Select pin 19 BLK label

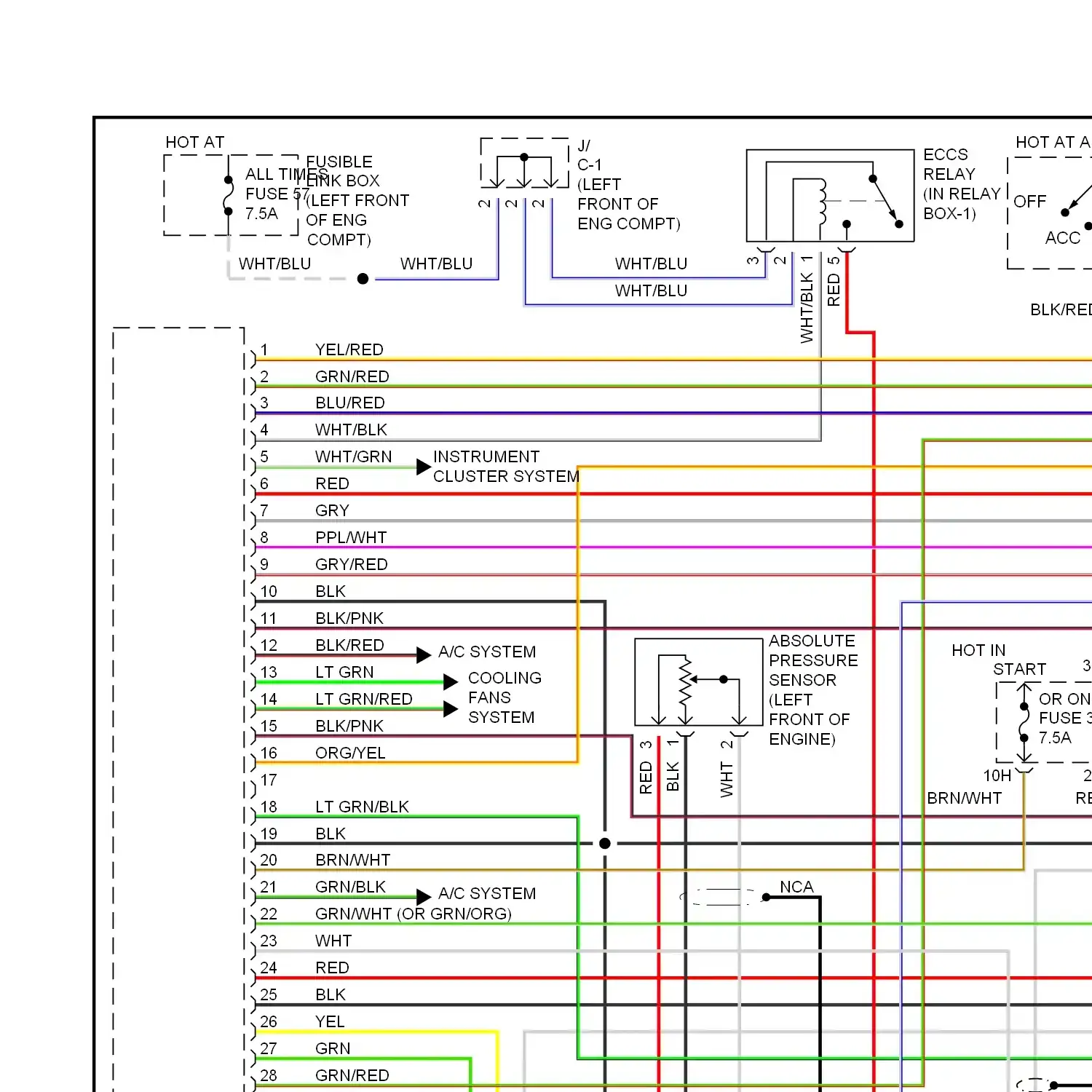[x=331, y=834]
